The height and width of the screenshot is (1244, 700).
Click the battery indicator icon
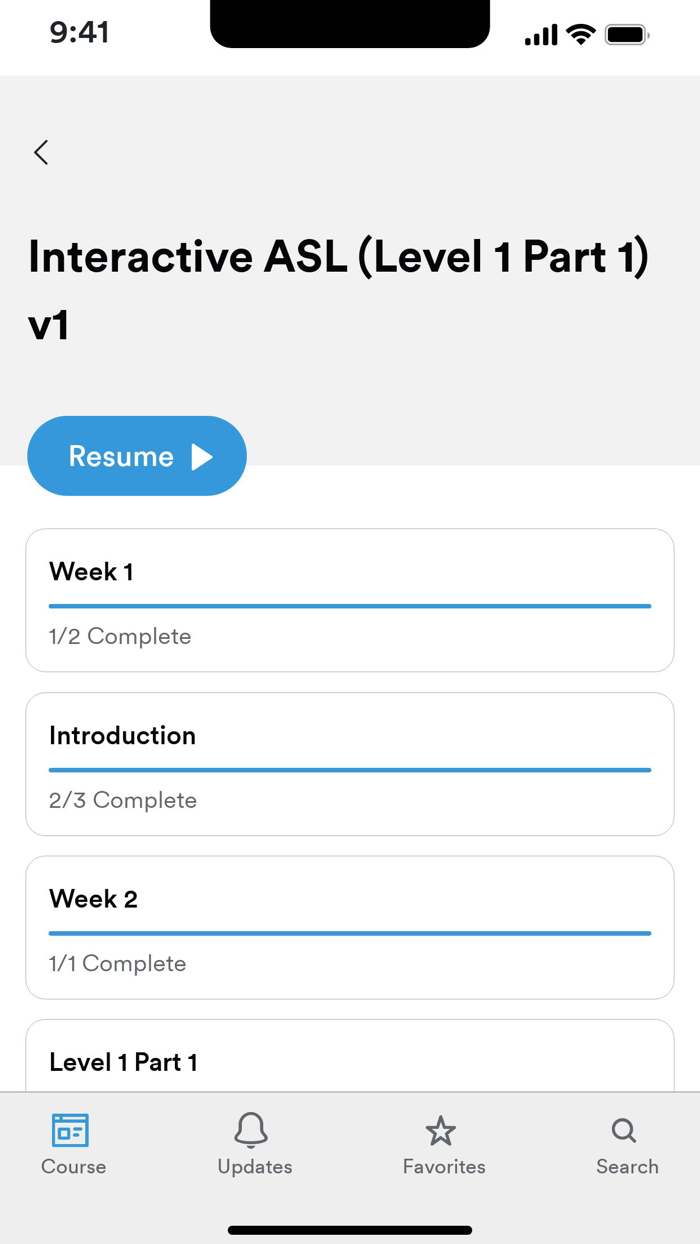tap(627, 36)
